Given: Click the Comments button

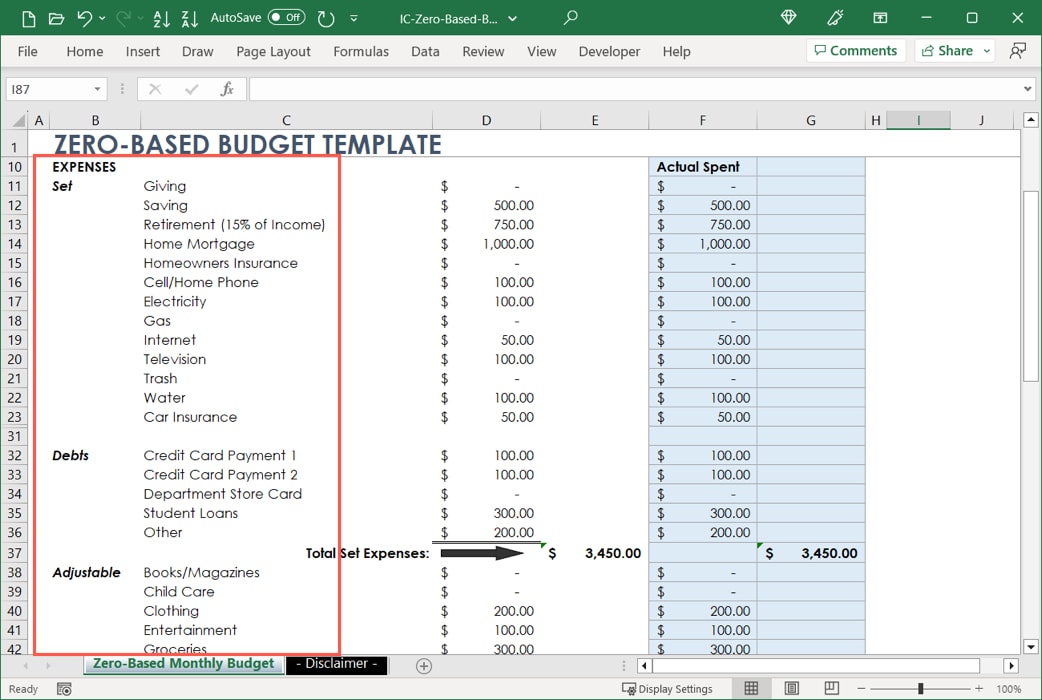Looking at the screenshot, I should [x=856, y=50].
